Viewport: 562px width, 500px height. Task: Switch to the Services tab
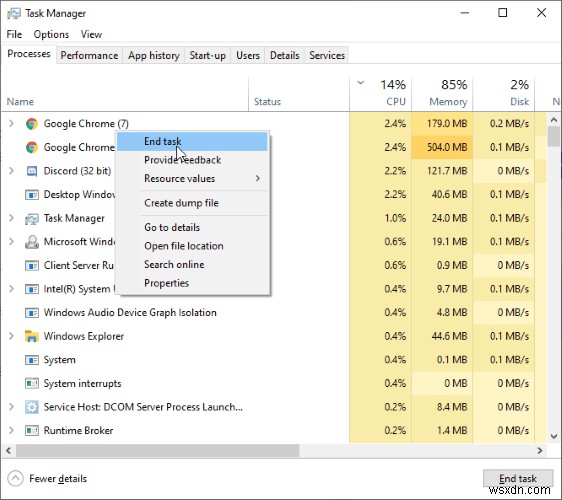[327, 56]
